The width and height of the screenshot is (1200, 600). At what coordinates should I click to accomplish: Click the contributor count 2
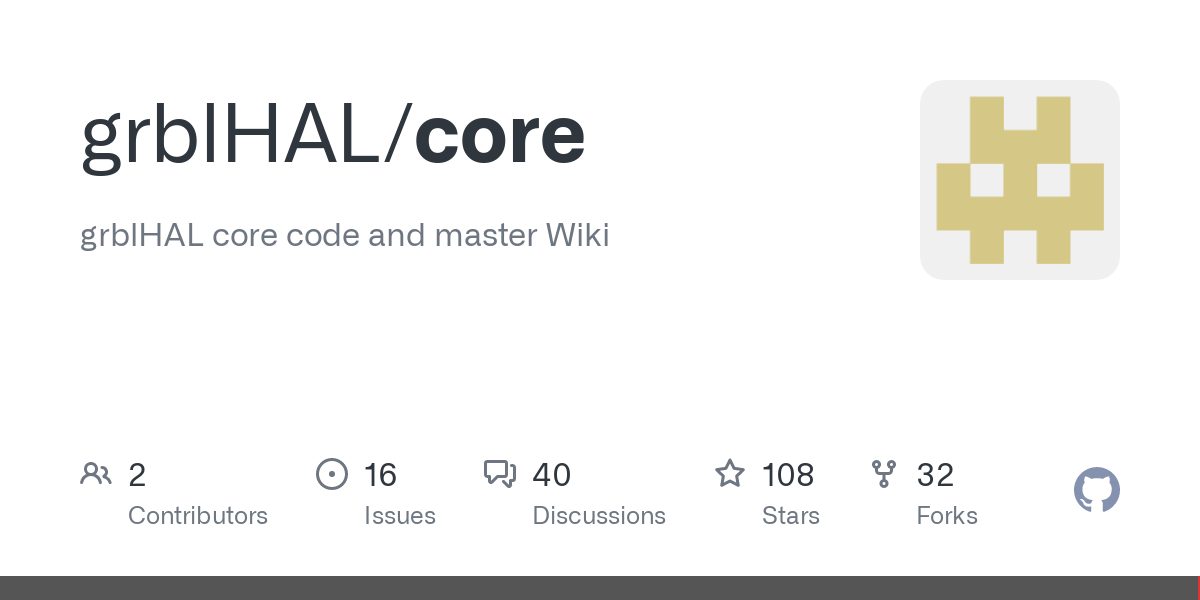click(x=137, y=474)
